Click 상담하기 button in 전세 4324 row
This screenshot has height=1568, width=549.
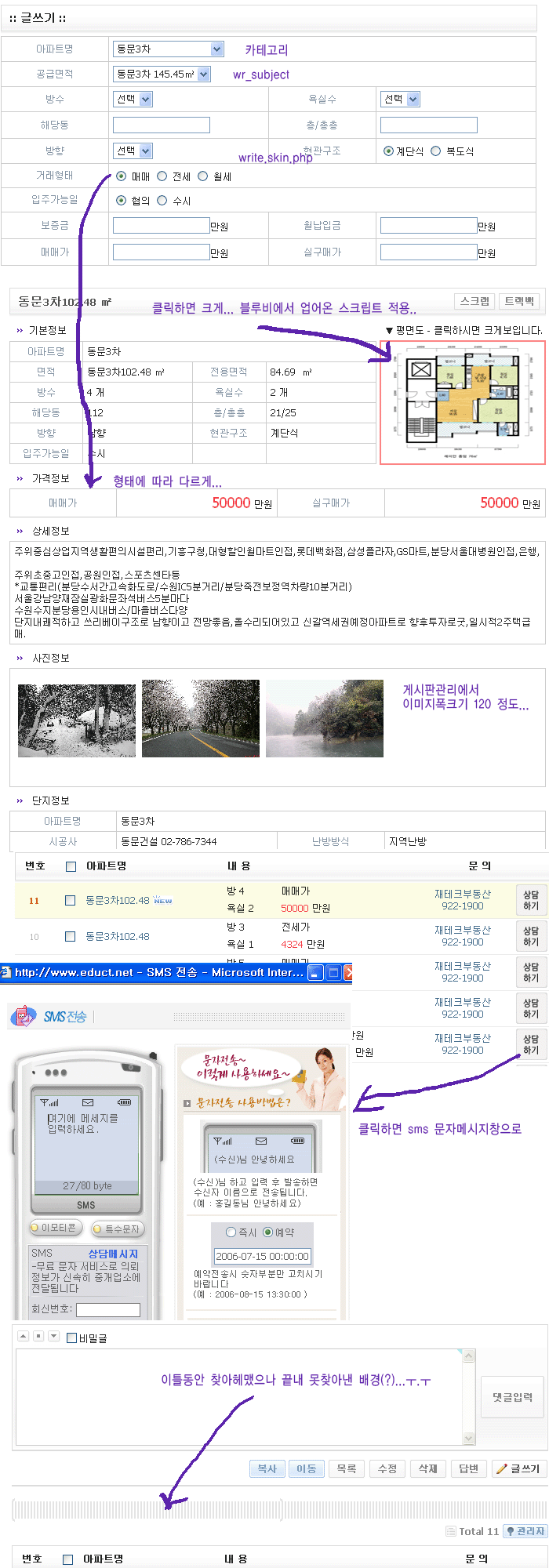pos(531,936)
